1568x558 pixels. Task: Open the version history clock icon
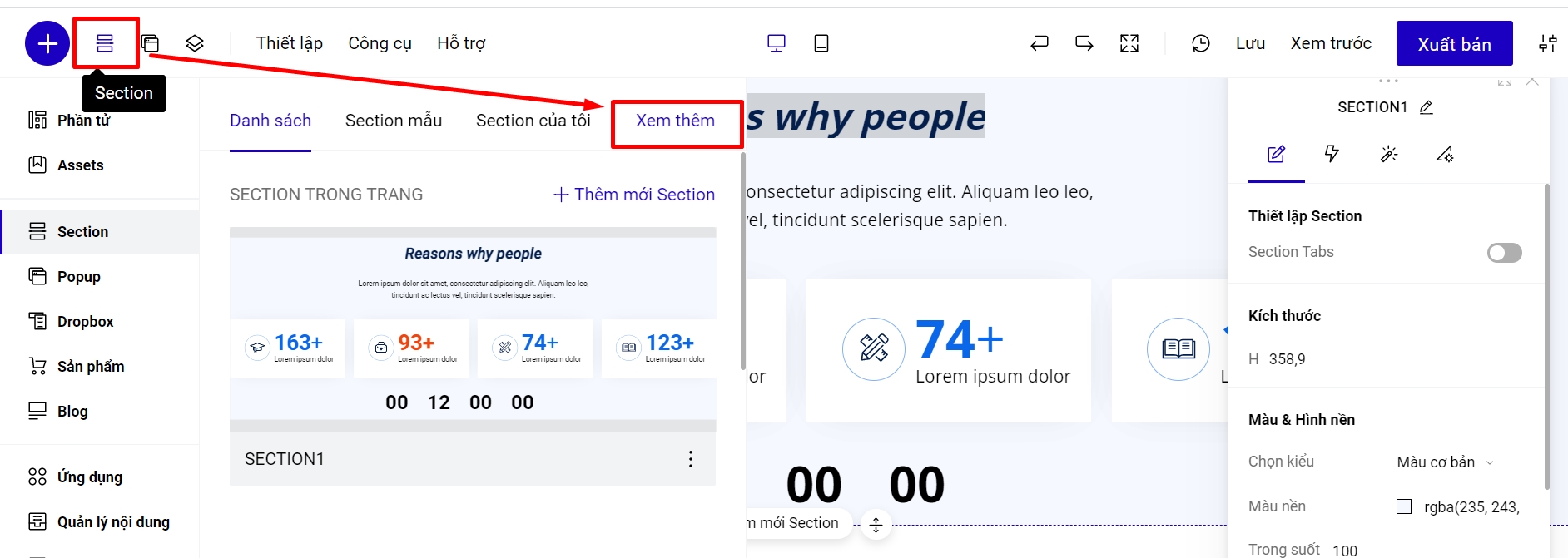[x=1200, y=43]
